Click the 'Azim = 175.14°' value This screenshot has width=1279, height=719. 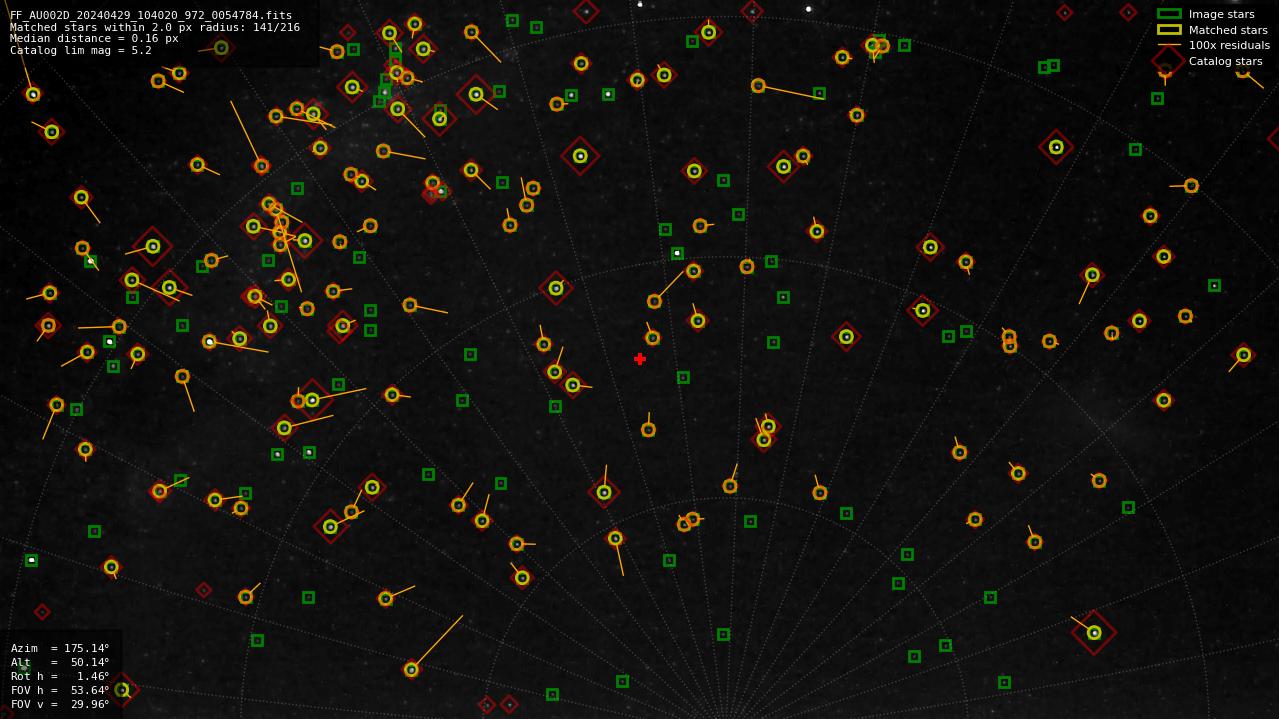[60, 648]
